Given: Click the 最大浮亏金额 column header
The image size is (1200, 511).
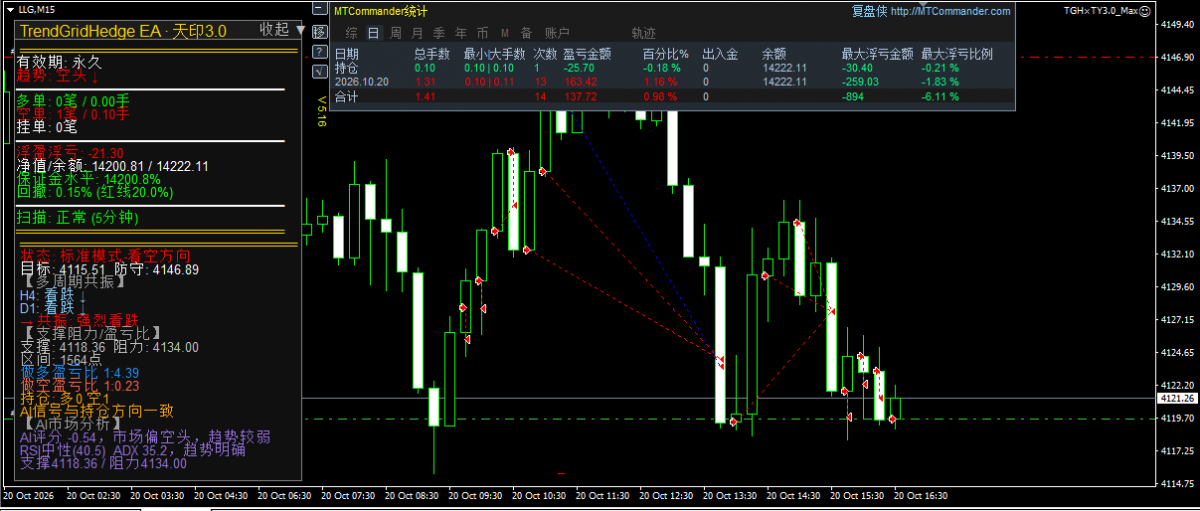Looking at the screenshot, I should (x=877, y=53).
